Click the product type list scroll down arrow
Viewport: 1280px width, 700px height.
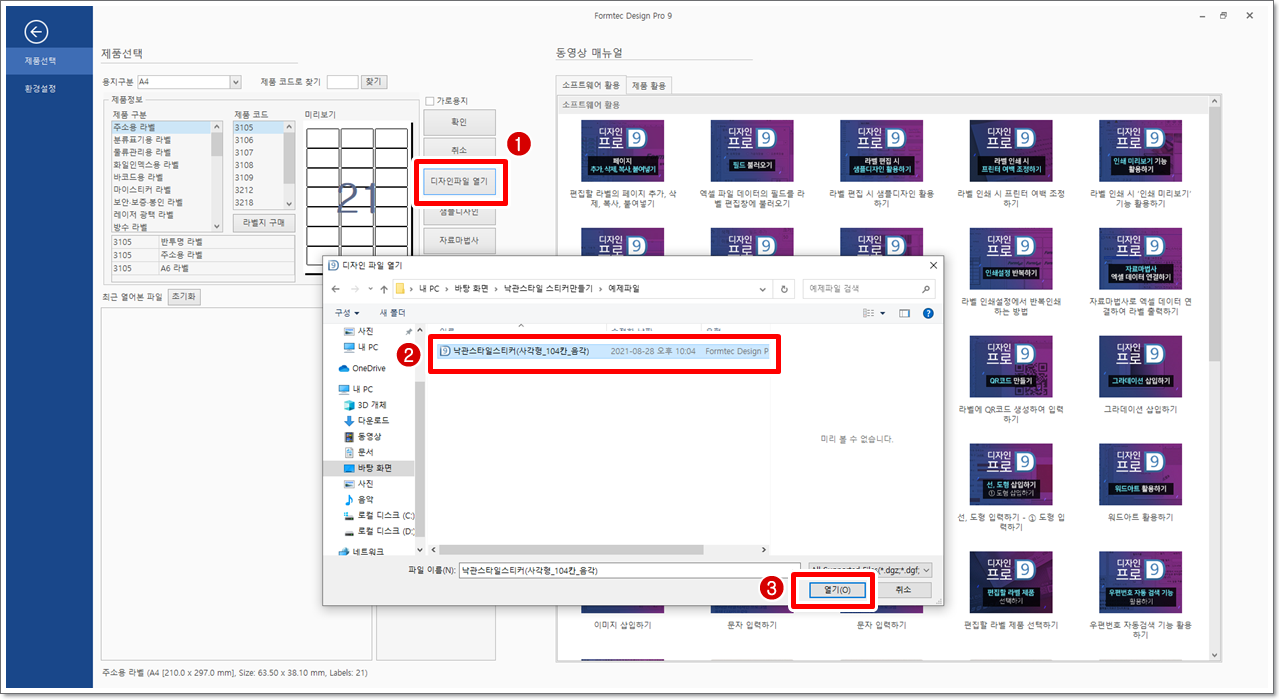coord(217,227)
